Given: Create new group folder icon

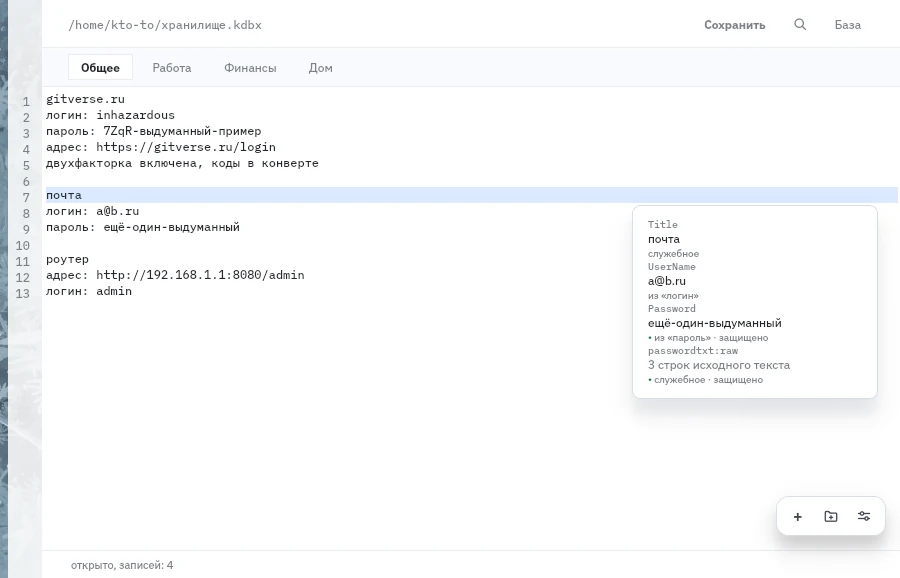Looking at the screenshot, I should [831, 517].
